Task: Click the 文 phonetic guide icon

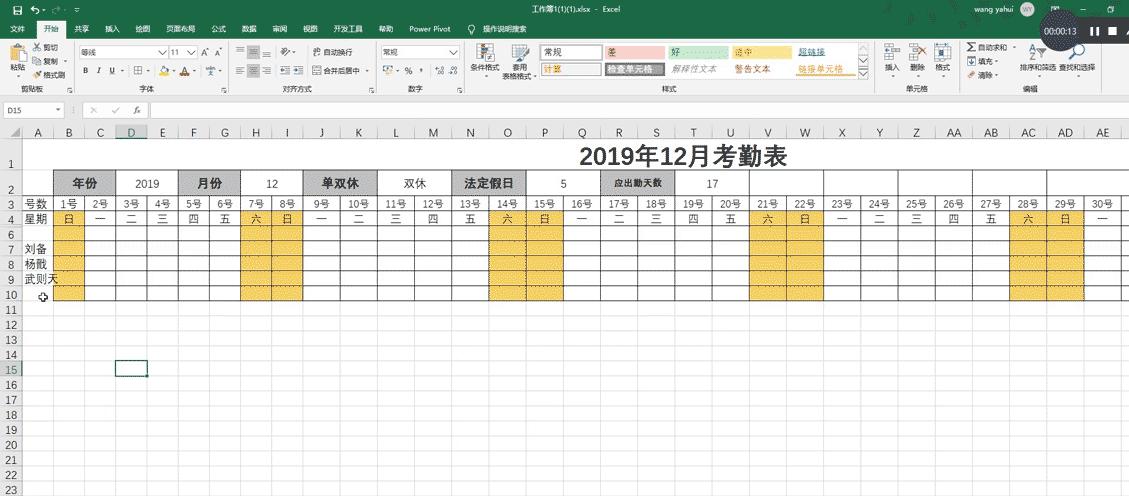Action: coord(210,71)
